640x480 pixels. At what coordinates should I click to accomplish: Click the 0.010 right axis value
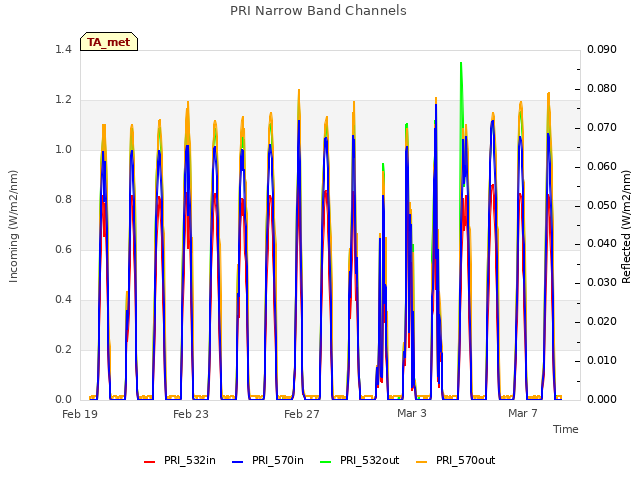602,360
